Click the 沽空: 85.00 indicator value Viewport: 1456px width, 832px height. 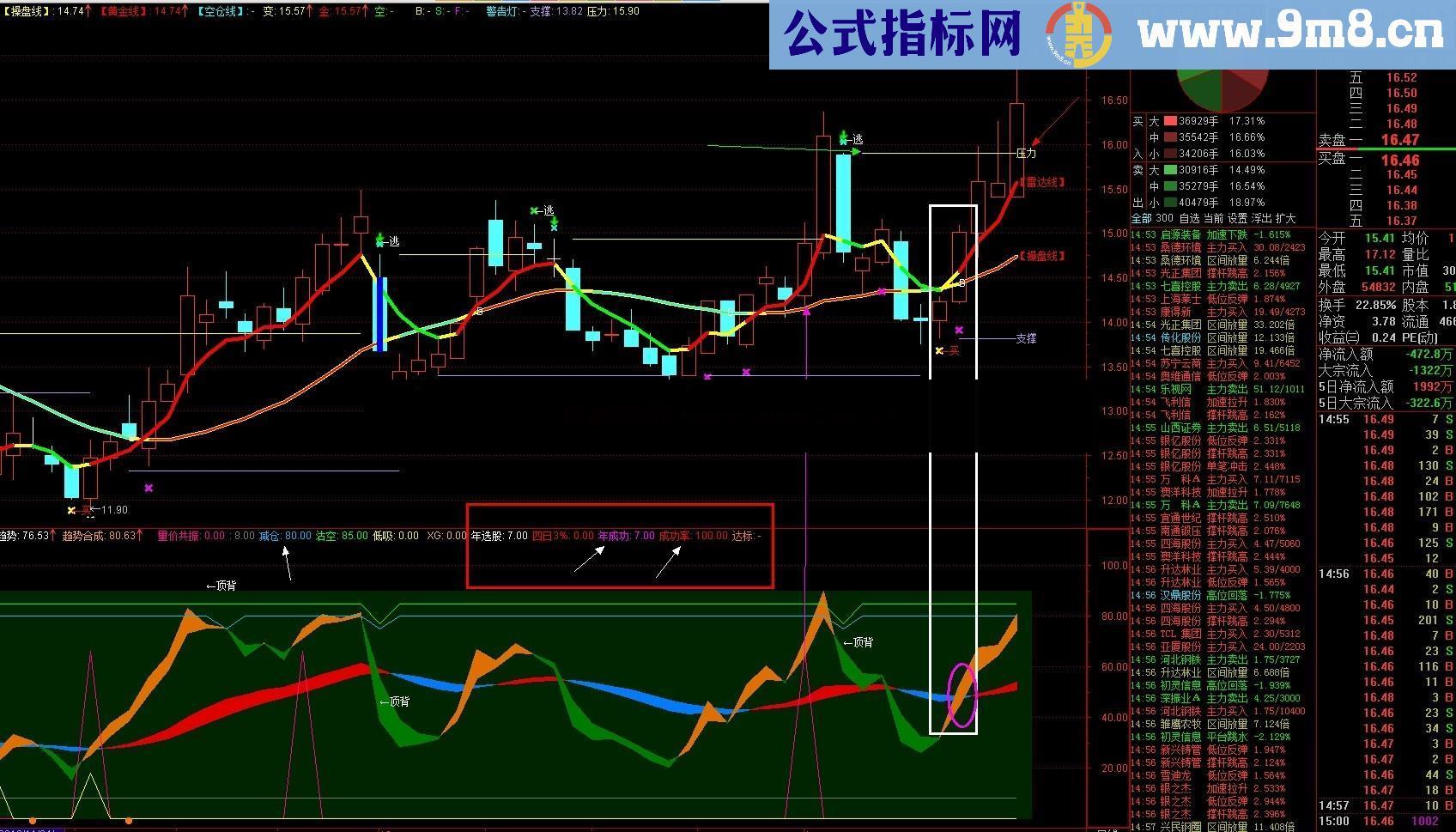(342, 536)
